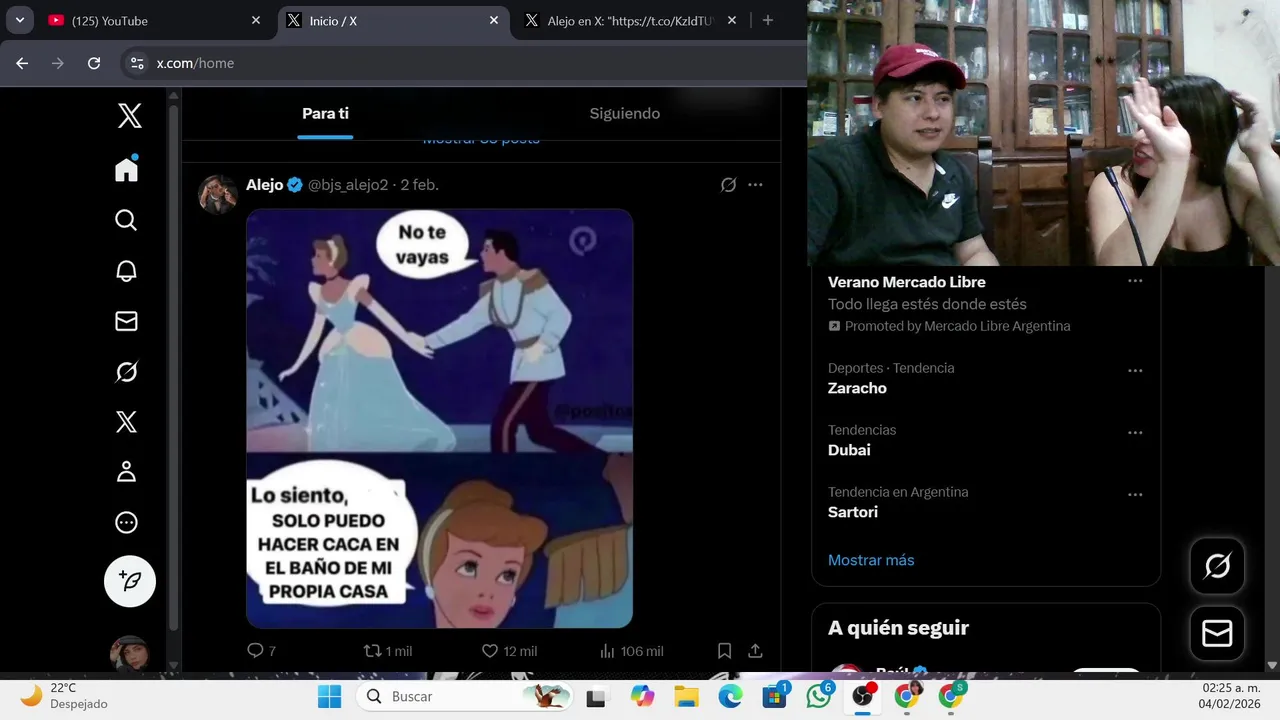Open Notifications bell icon
Image resolution: width=1280 pixels, height=720 pixels.
pos(126,270)
